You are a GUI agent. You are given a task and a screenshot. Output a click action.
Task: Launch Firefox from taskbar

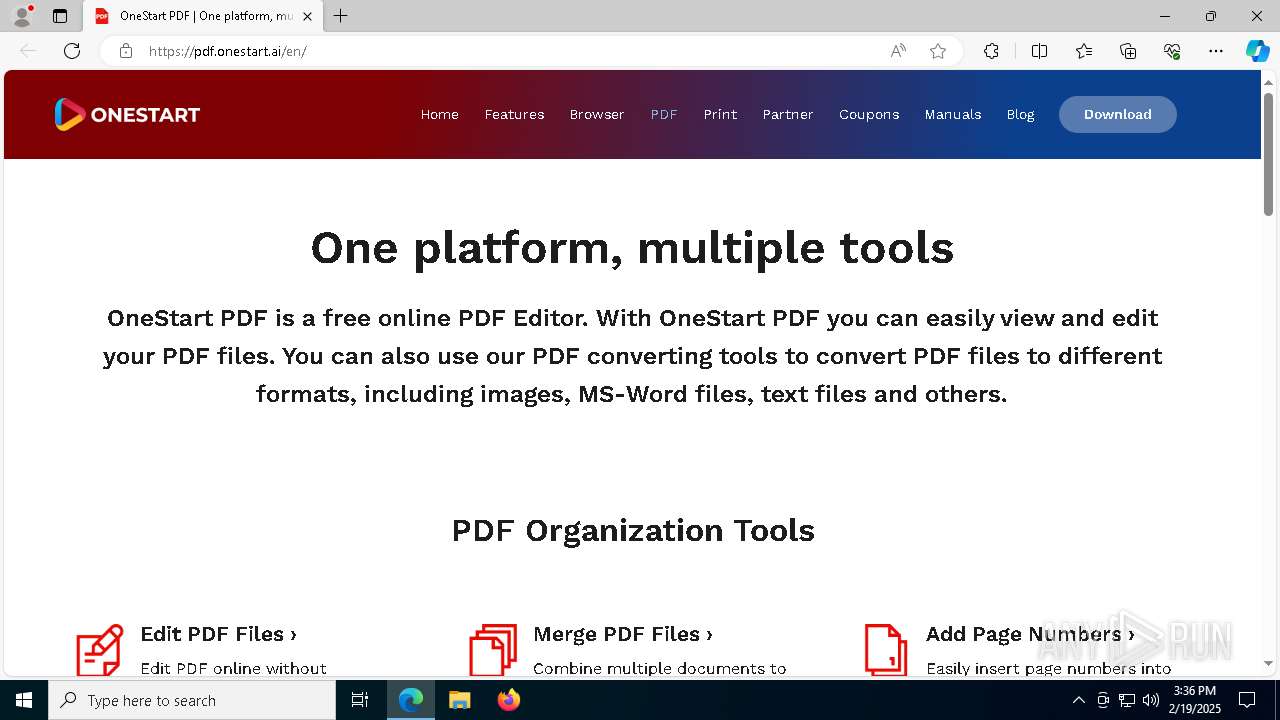(509, 700)
